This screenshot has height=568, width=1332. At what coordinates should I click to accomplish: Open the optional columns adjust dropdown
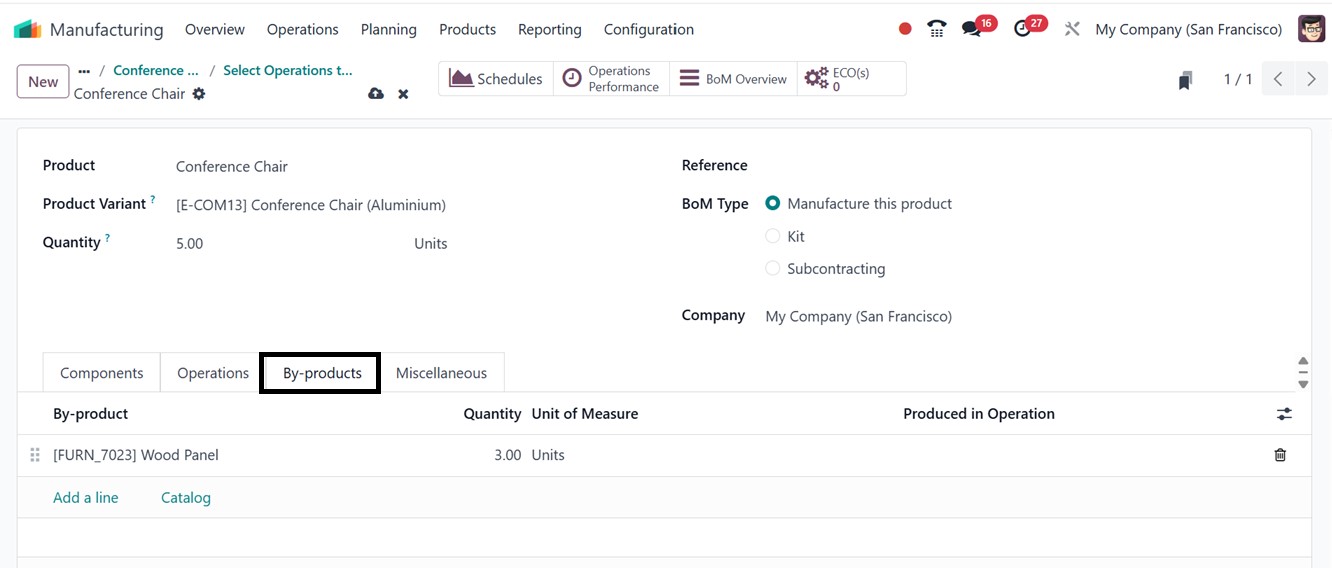(x=1284, y=414)
